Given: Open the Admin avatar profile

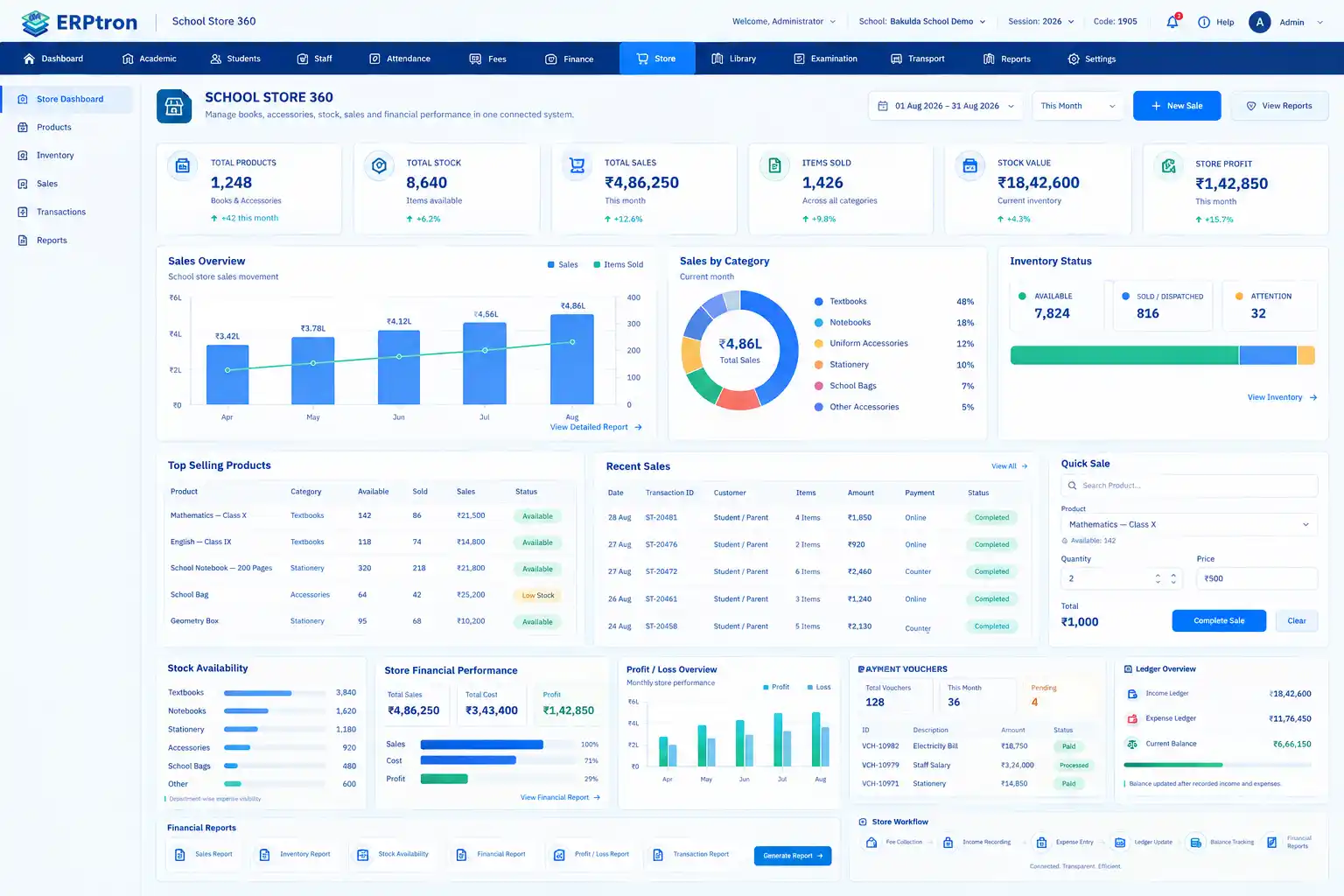Looking at the screenshot, I should click(x=1259, y=22).
